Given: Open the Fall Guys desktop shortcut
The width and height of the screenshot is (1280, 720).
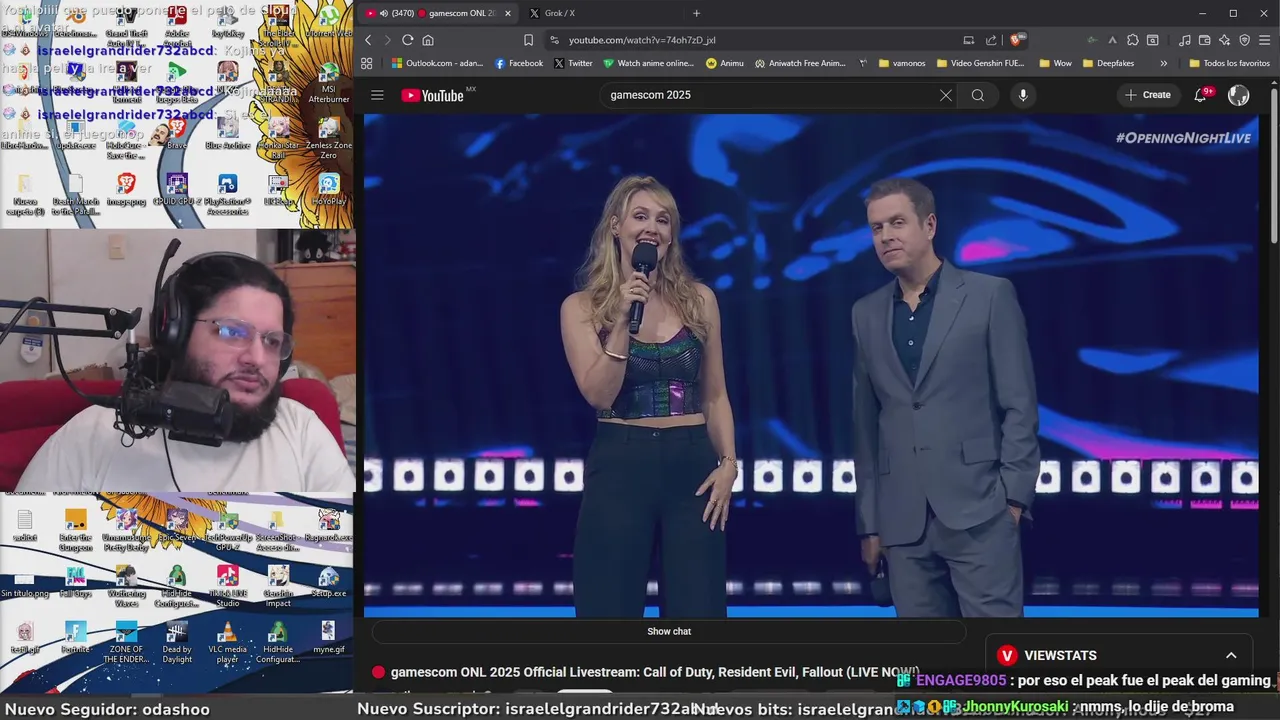Looking at the screenshot, I should pos(76,581).
